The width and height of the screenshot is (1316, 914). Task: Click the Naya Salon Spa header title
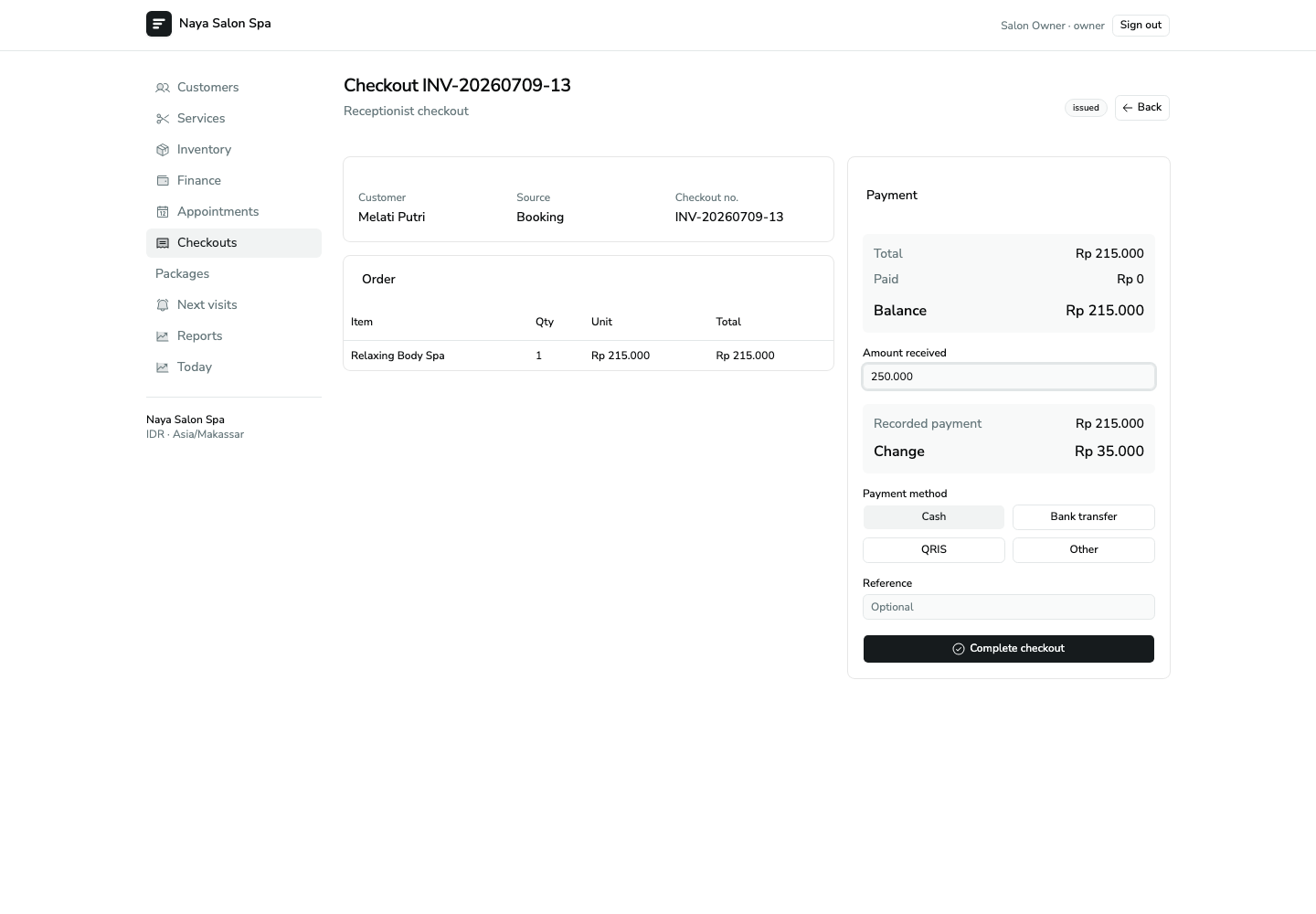click(x=225, y=24)
